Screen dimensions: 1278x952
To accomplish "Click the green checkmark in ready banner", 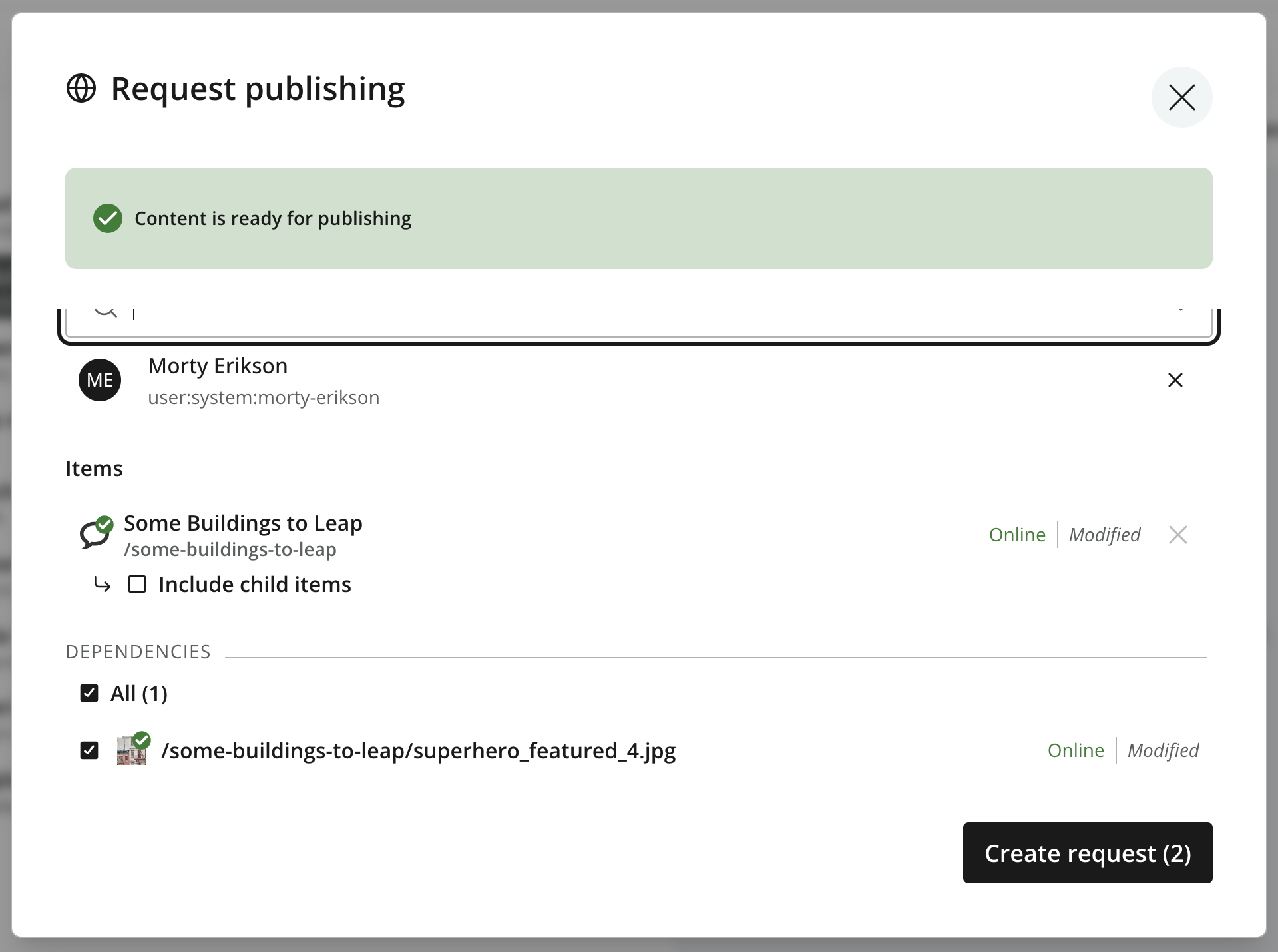I will click(108, 218).
